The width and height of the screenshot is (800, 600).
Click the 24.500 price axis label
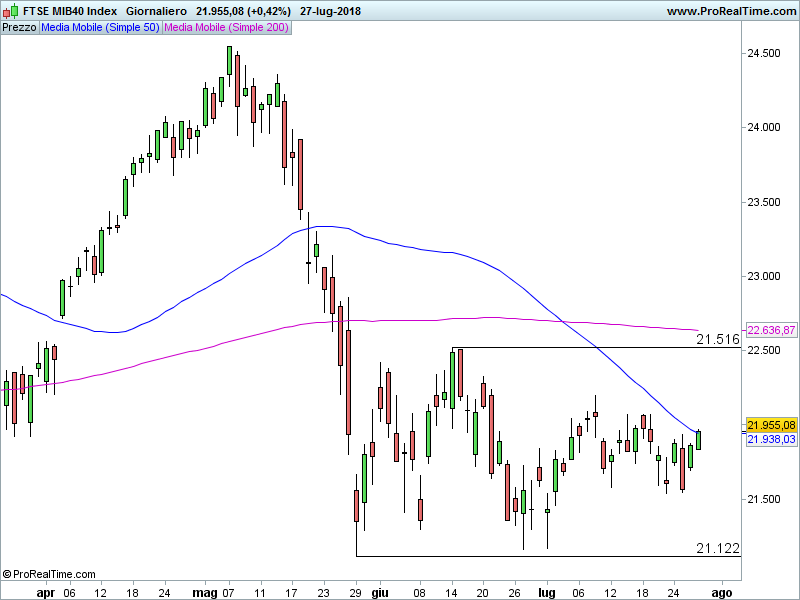pos(764,53)
